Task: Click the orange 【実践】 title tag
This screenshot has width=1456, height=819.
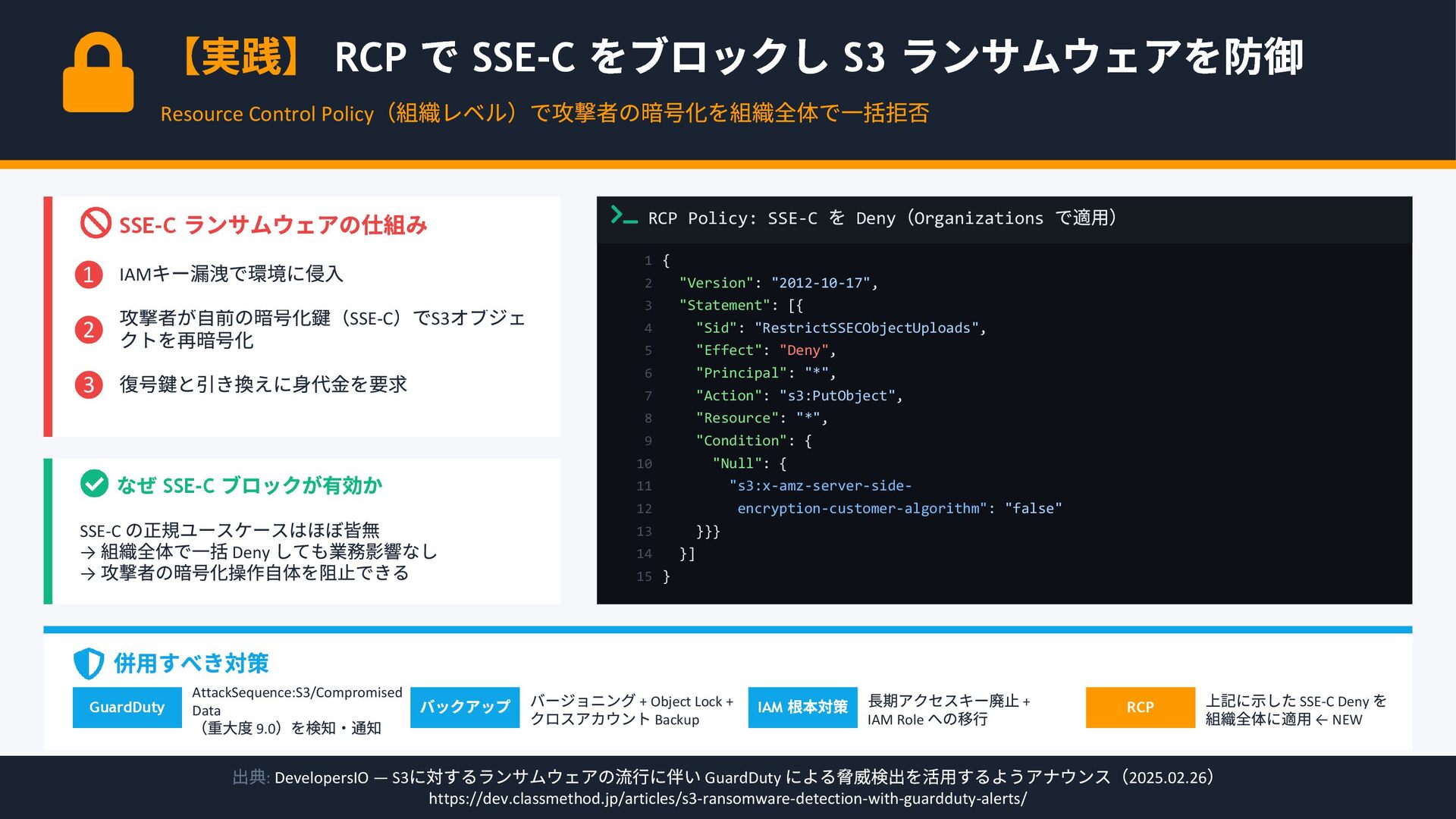Action: [242, 57]
